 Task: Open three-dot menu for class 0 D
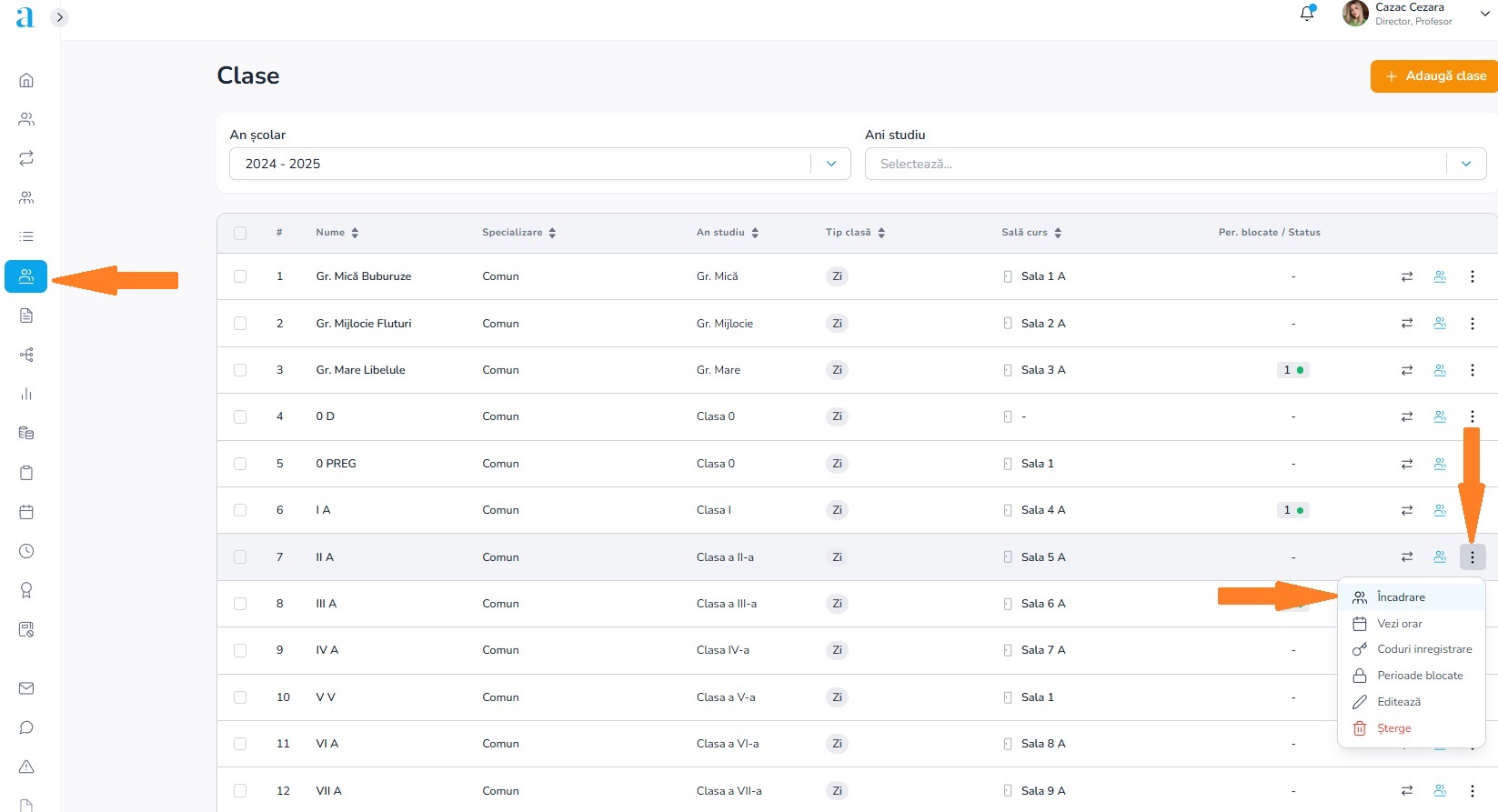pos(1473,416)
